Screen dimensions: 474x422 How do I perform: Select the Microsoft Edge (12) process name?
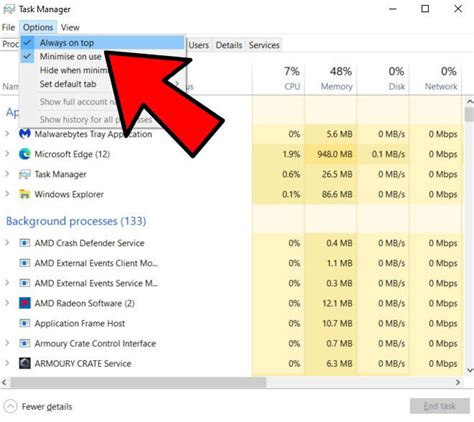click(72, 154)
